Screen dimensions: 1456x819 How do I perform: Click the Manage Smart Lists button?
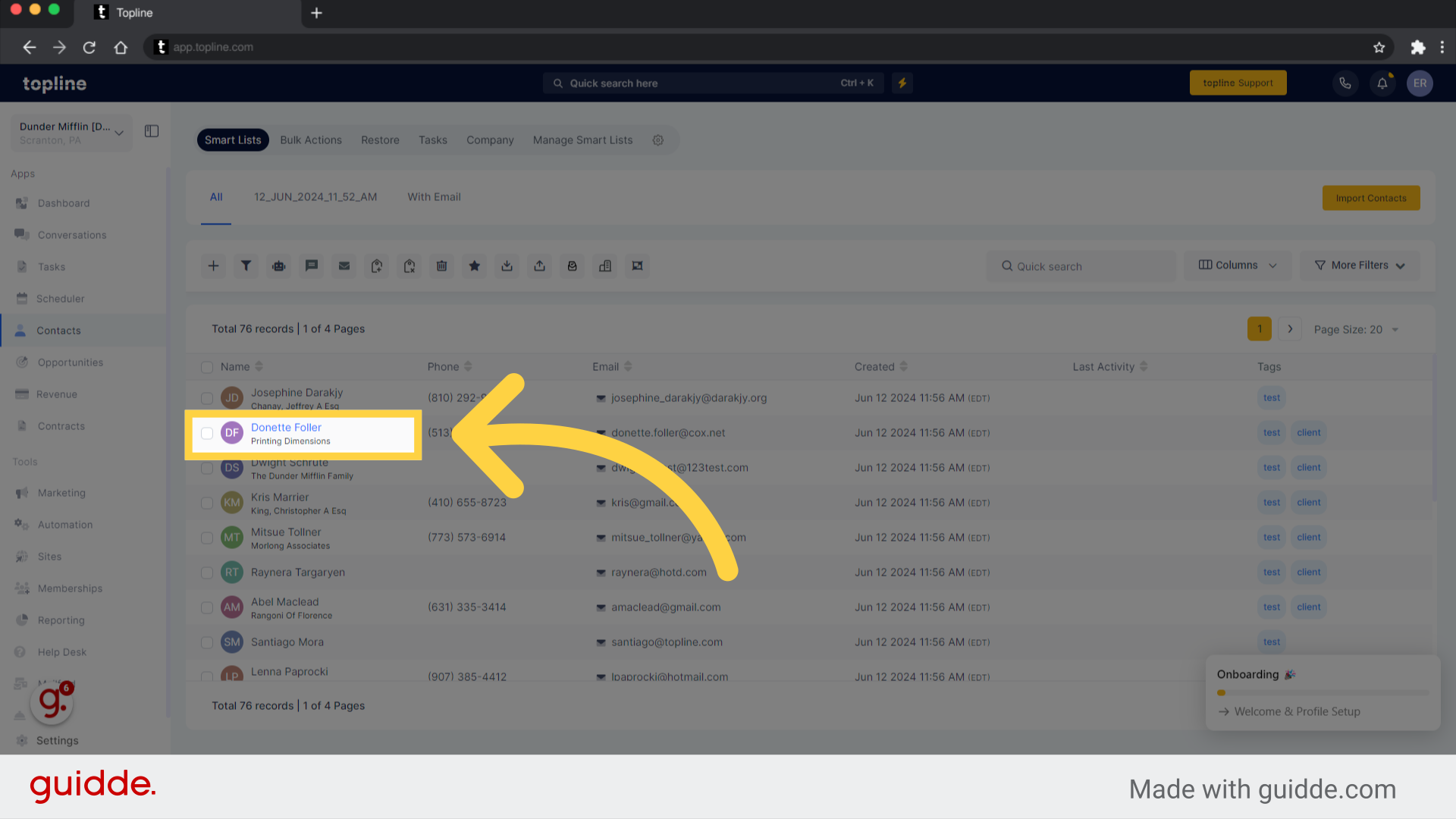582,139
